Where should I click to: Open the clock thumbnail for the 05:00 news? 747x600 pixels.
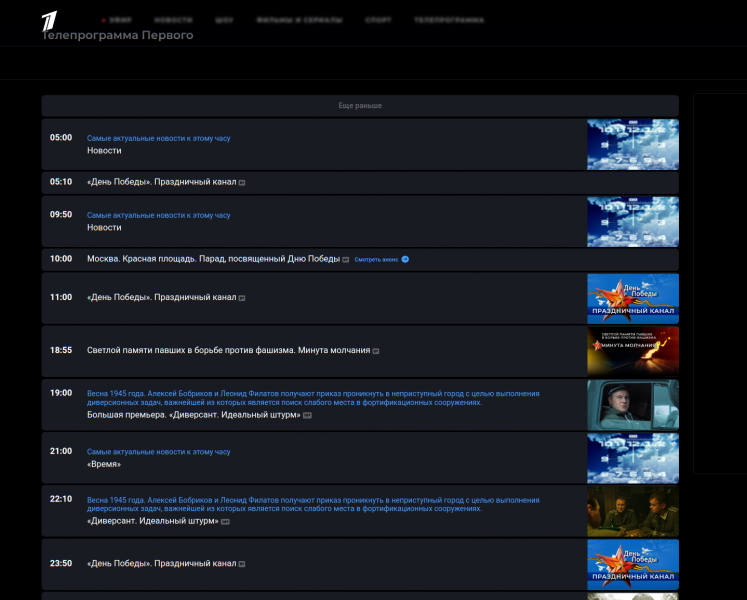coord(633,144)
